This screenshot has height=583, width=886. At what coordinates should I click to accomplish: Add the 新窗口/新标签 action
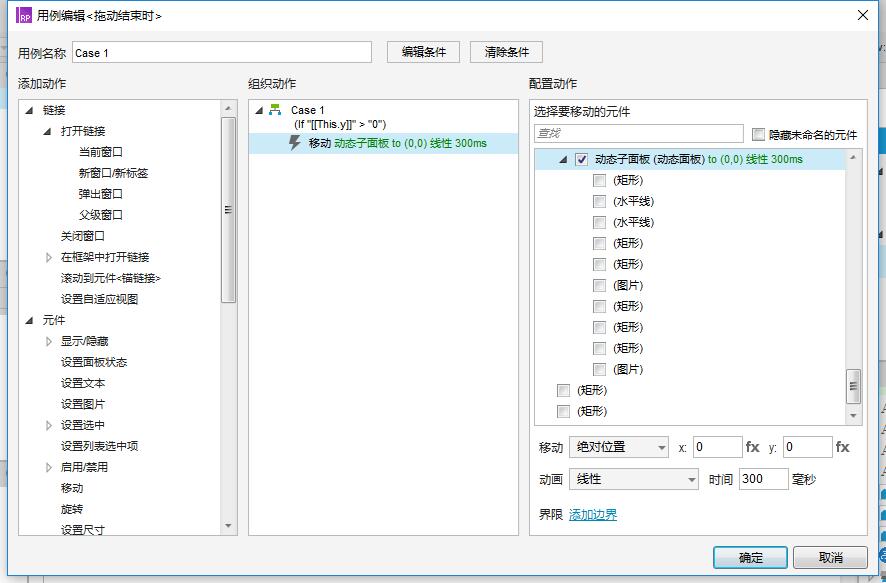[113, 173]
